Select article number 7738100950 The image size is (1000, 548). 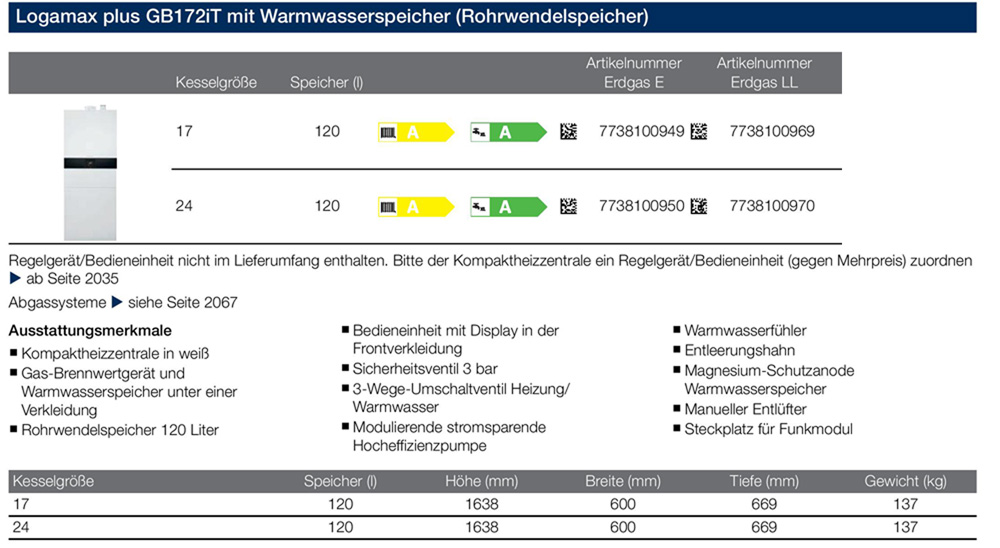[x=641, y=206]
